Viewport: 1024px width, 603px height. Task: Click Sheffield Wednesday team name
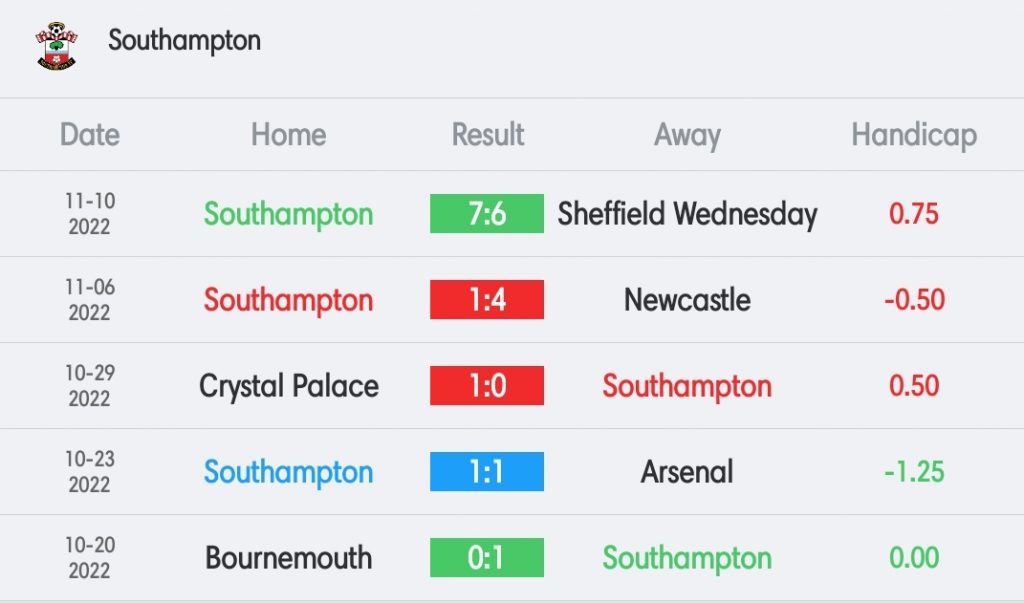(687, 214)
